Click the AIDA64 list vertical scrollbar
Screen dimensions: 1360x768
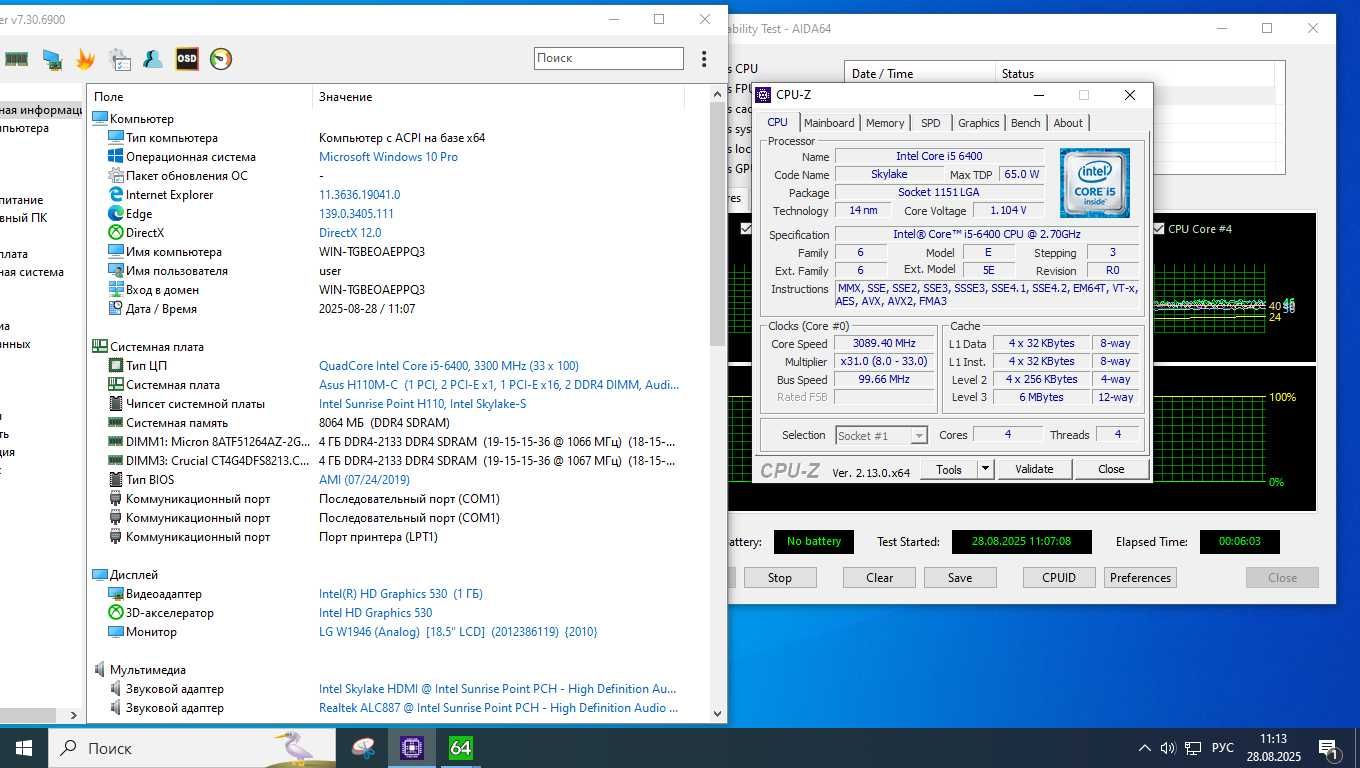(717, 224)
